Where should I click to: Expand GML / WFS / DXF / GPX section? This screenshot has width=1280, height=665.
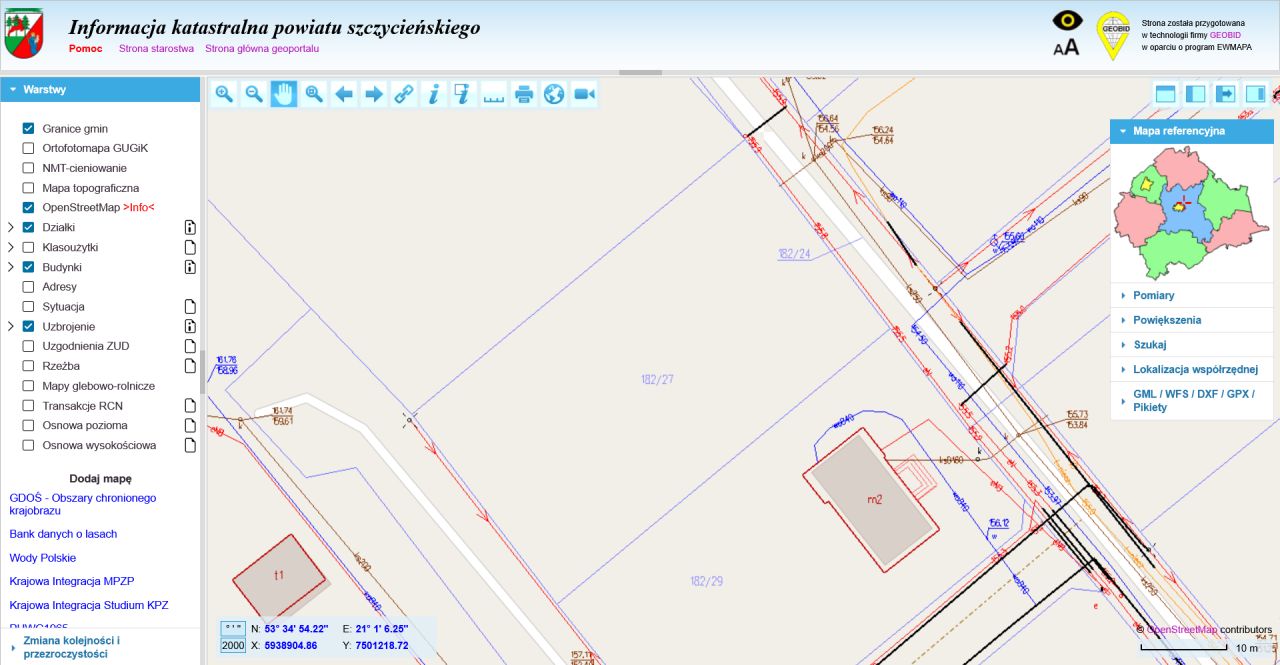coord(1192,401)
